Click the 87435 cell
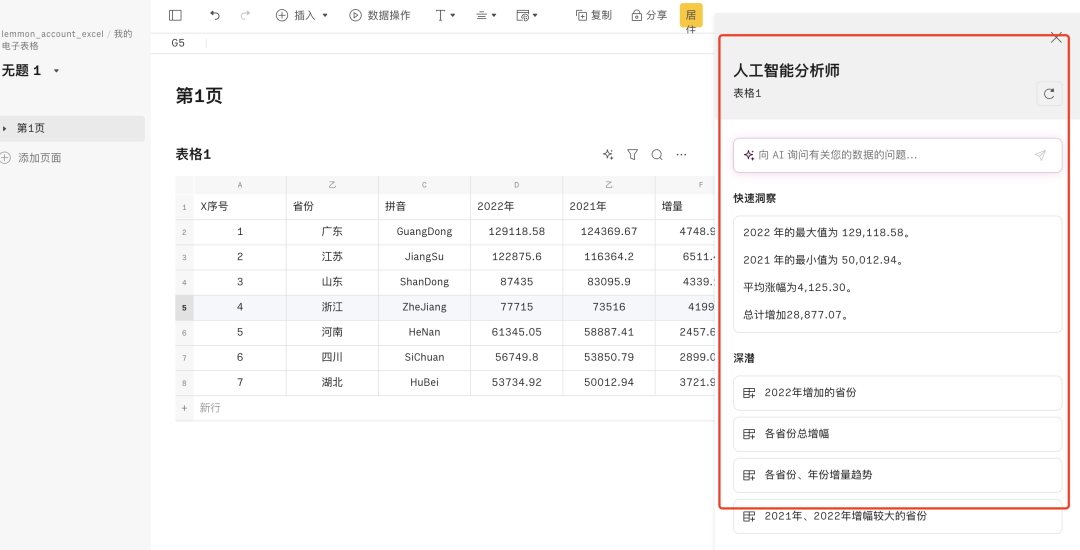Screen dimensions: 1080x550 517,282
